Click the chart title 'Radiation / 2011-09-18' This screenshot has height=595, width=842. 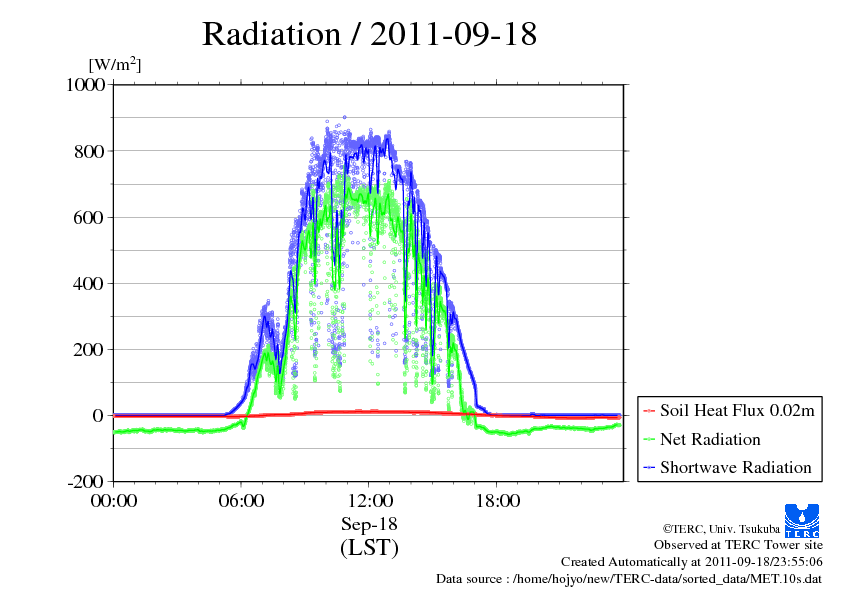coord(369,34)
